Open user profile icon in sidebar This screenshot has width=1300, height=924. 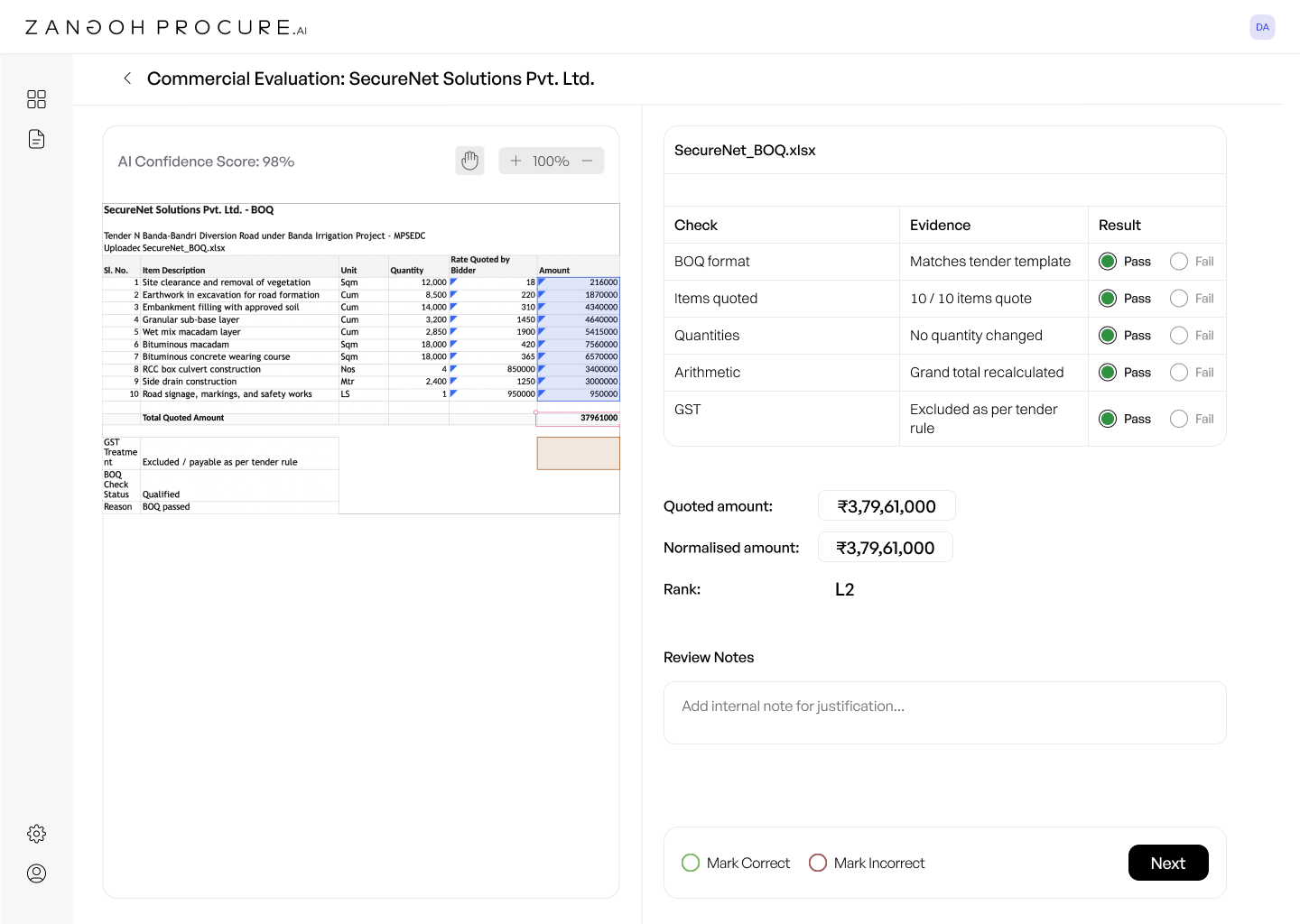36,873
